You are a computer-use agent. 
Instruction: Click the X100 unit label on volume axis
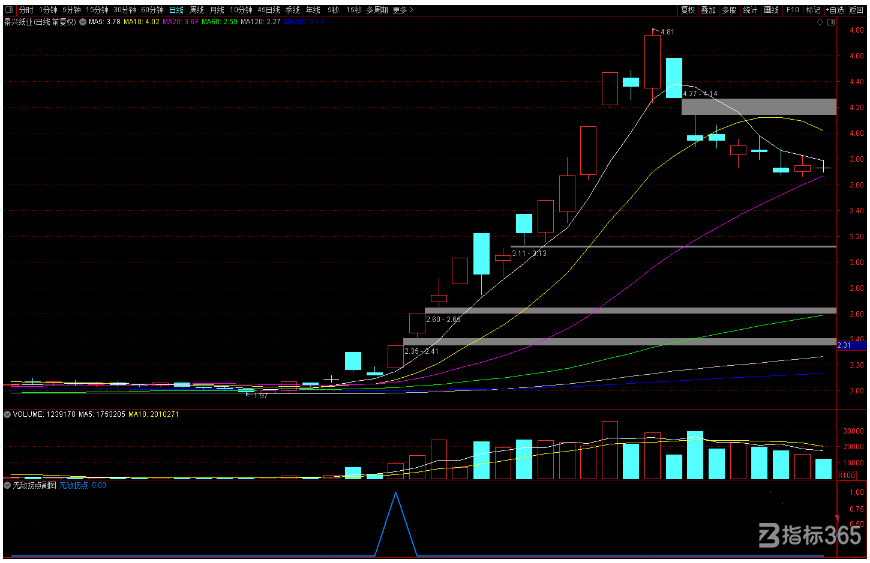click(x=847, y=475)
